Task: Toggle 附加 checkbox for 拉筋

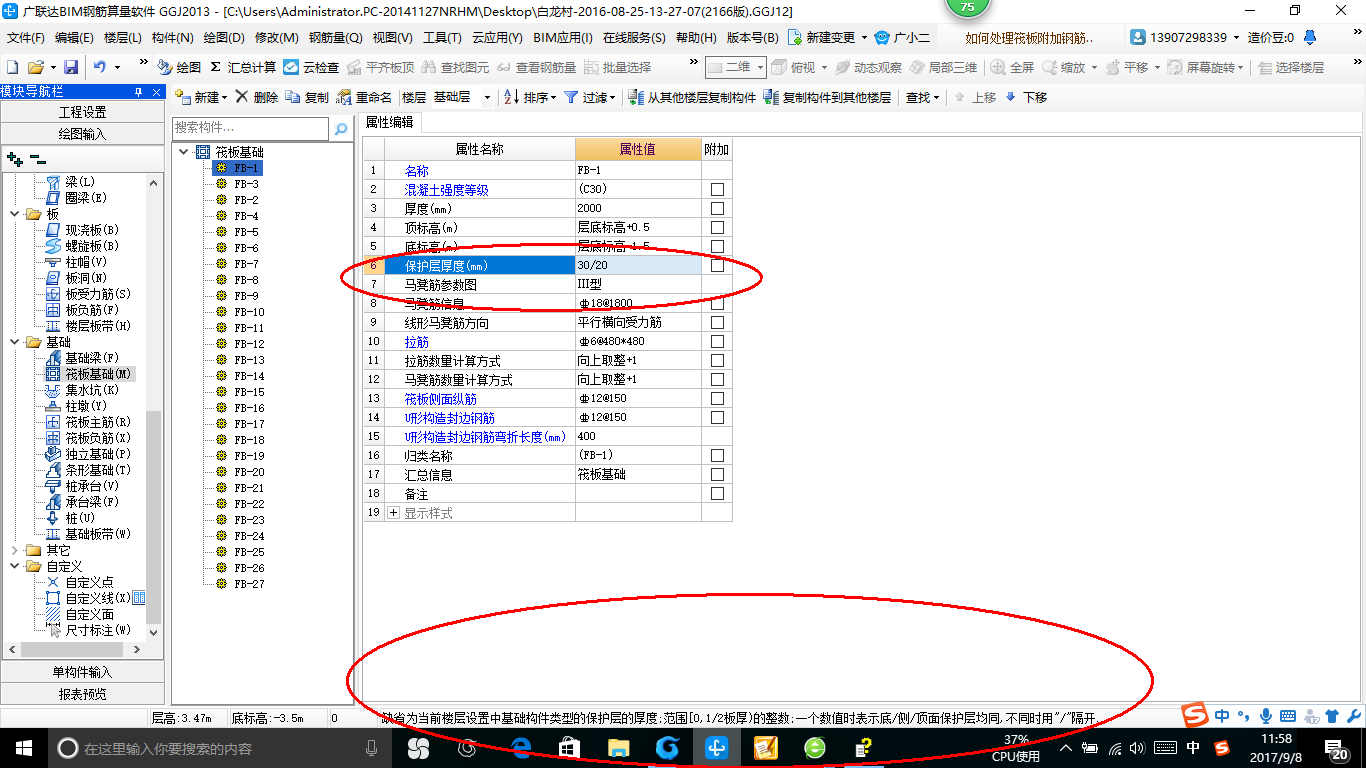Action: 717,341
